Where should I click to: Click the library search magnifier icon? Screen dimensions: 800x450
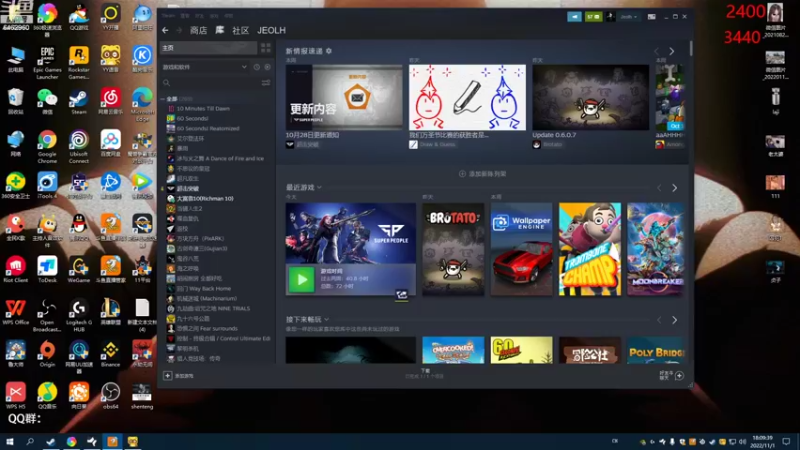click(166, 83)
